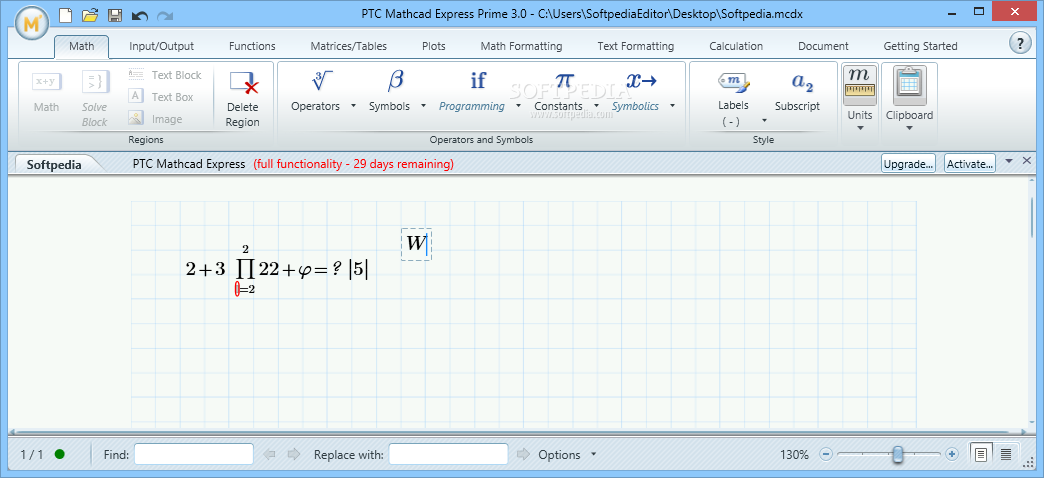Image resolution: width=1044 pixels, height=478 pixels.
Task: Redo the last action
Action: 164,15
